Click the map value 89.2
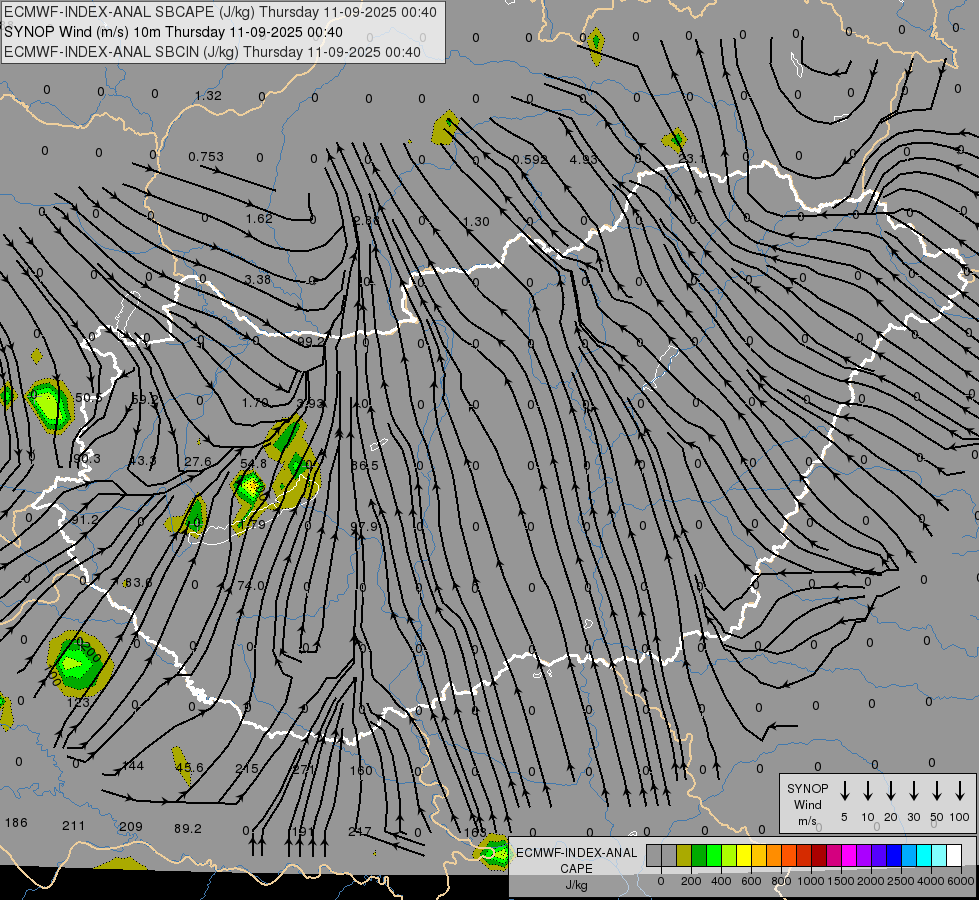This screenshot has height=900, width=979. point(188,829)
